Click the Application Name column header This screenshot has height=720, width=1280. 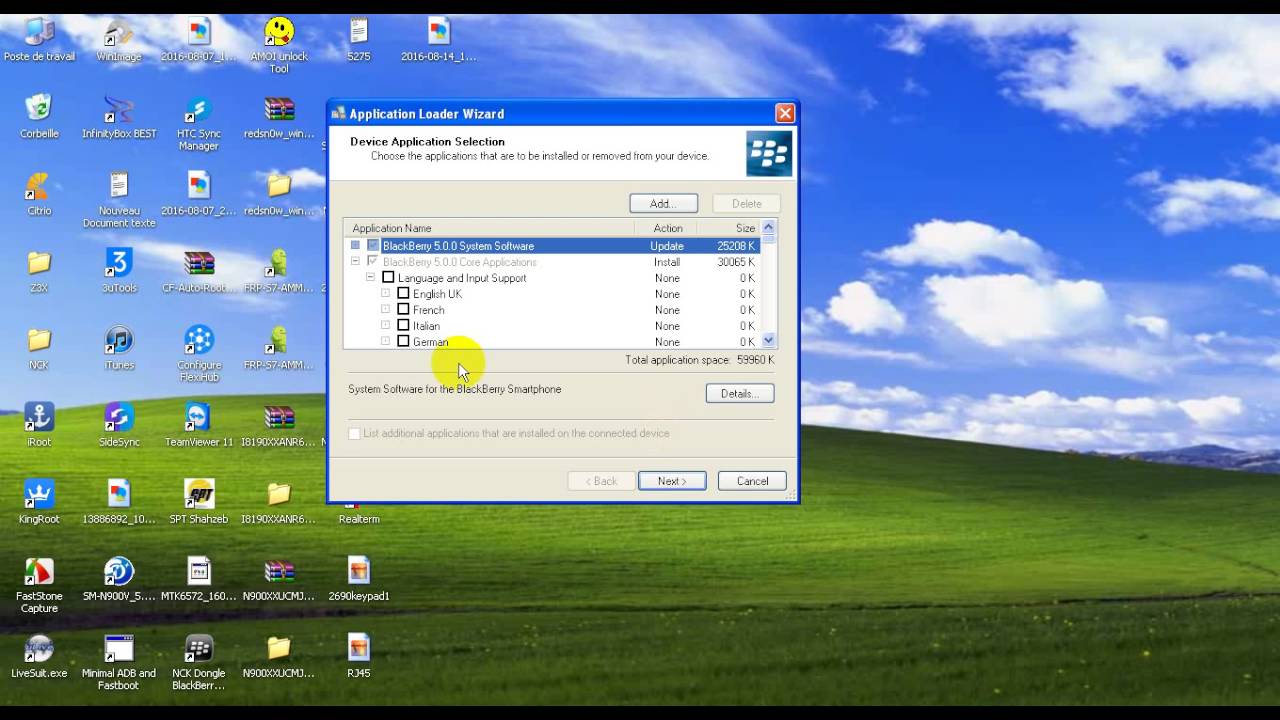489,228
